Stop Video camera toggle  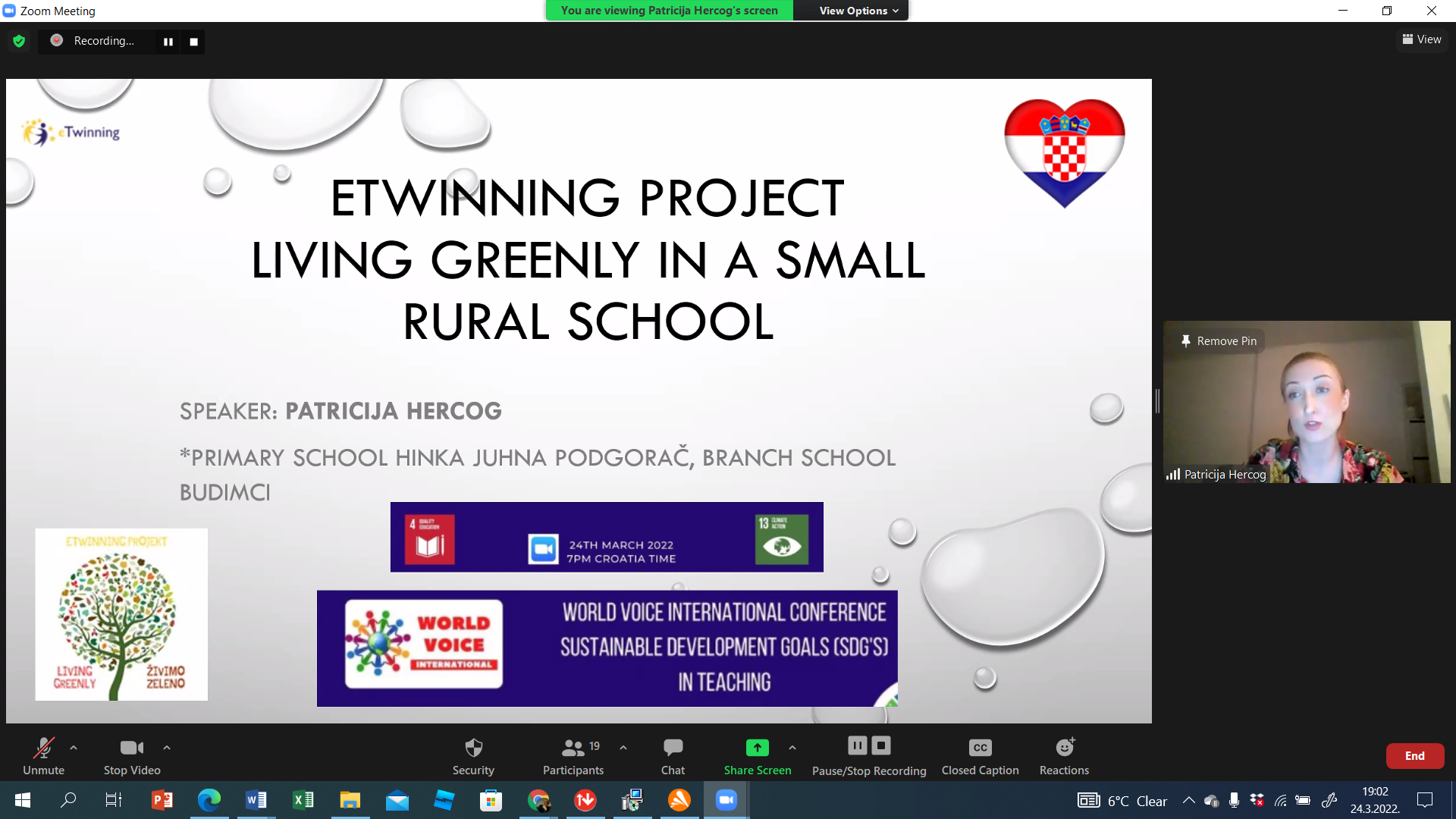point(132,756)
